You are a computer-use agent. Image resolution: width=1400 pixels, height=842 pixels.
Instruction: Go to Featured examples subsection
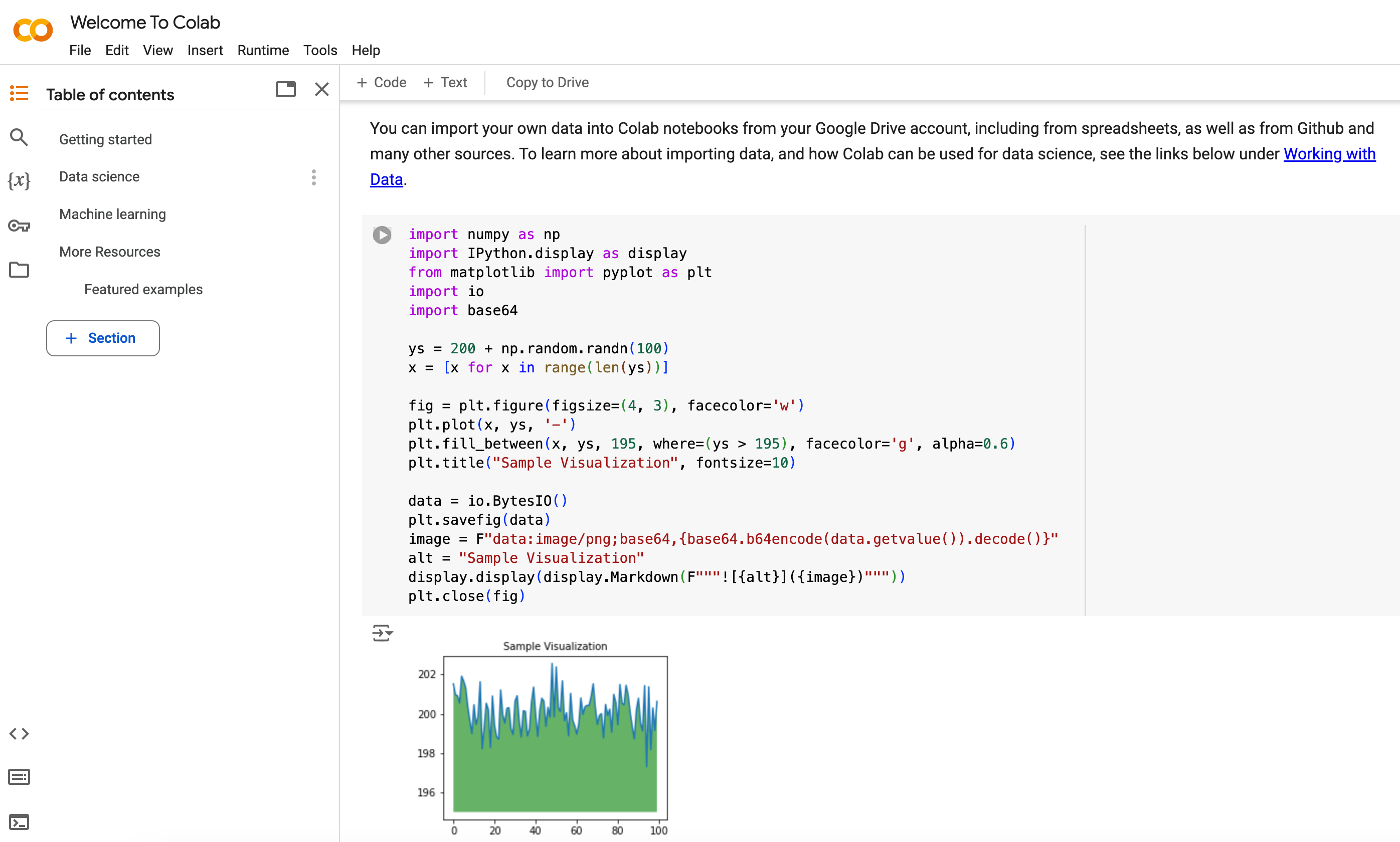coord(143,289)
